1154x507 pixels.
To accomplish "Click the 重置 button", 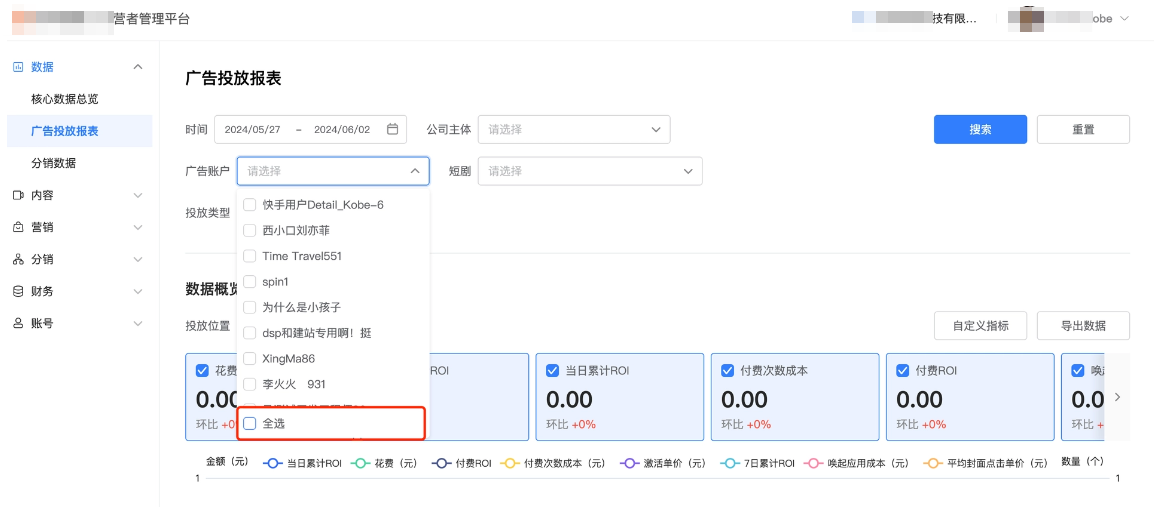I will pos(1083,129).
